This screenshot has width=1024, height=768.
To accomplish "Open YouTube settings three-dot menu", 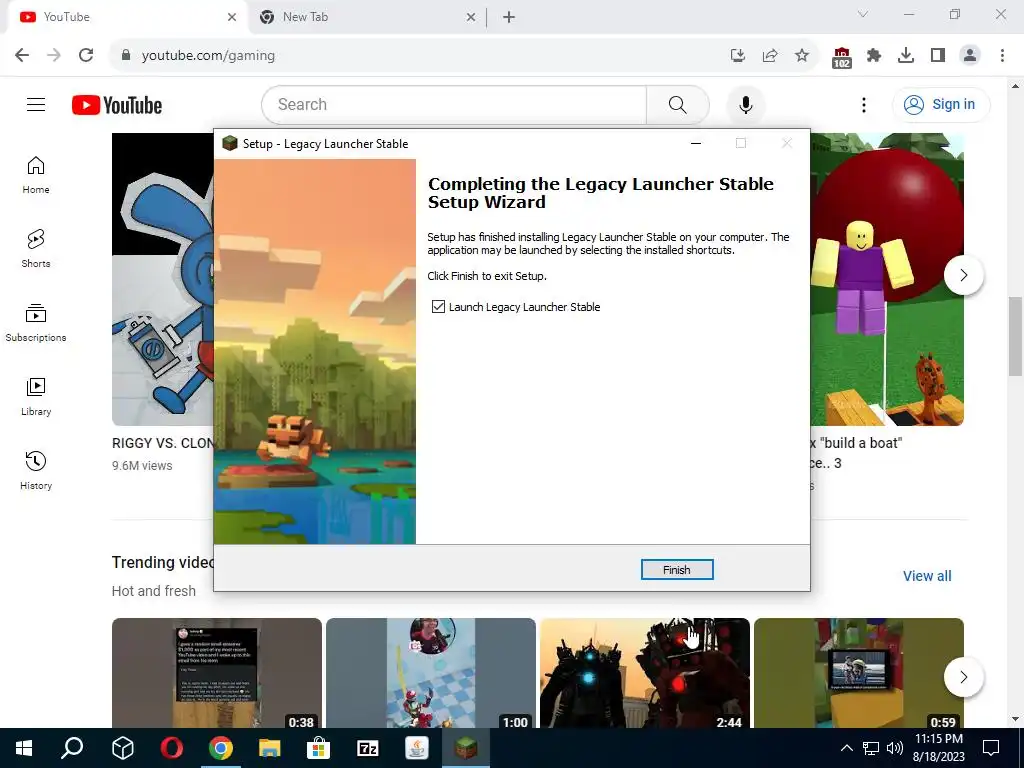I will 863,104.
